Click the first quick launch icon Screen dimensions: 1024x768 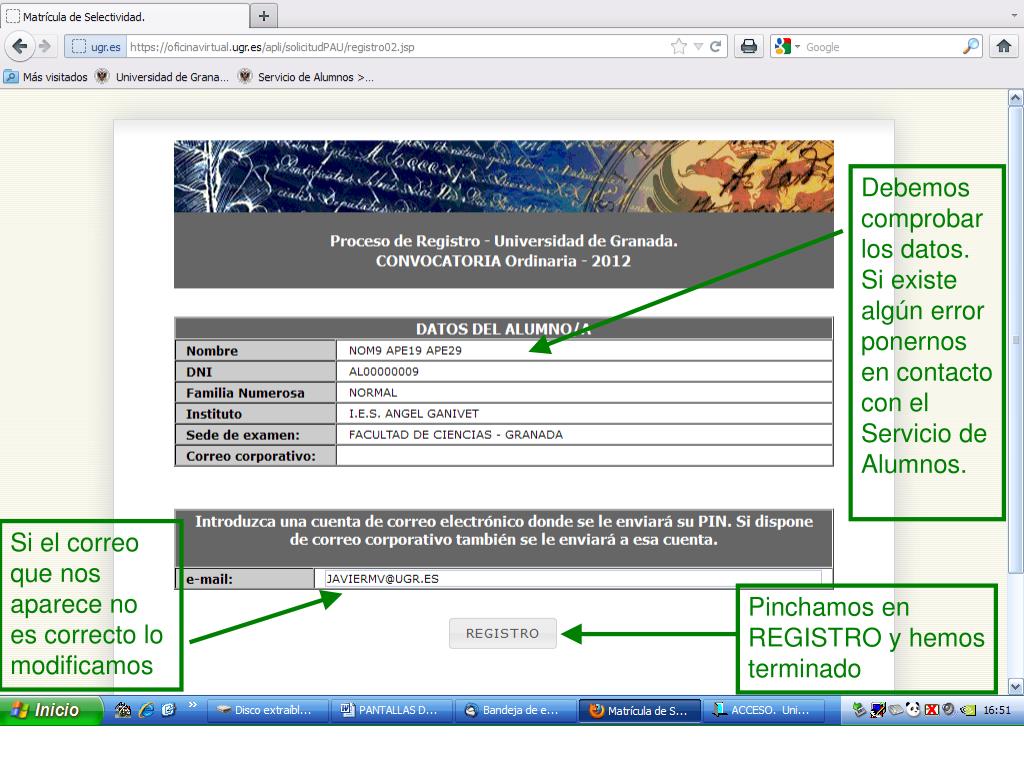coord(123,710)
